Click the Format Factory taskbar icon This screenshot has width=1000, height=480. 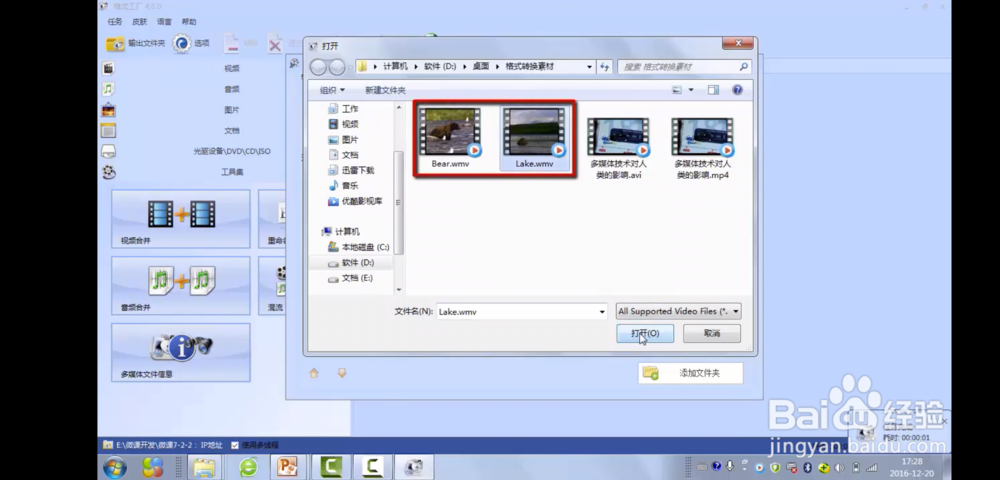pos(414,467)
